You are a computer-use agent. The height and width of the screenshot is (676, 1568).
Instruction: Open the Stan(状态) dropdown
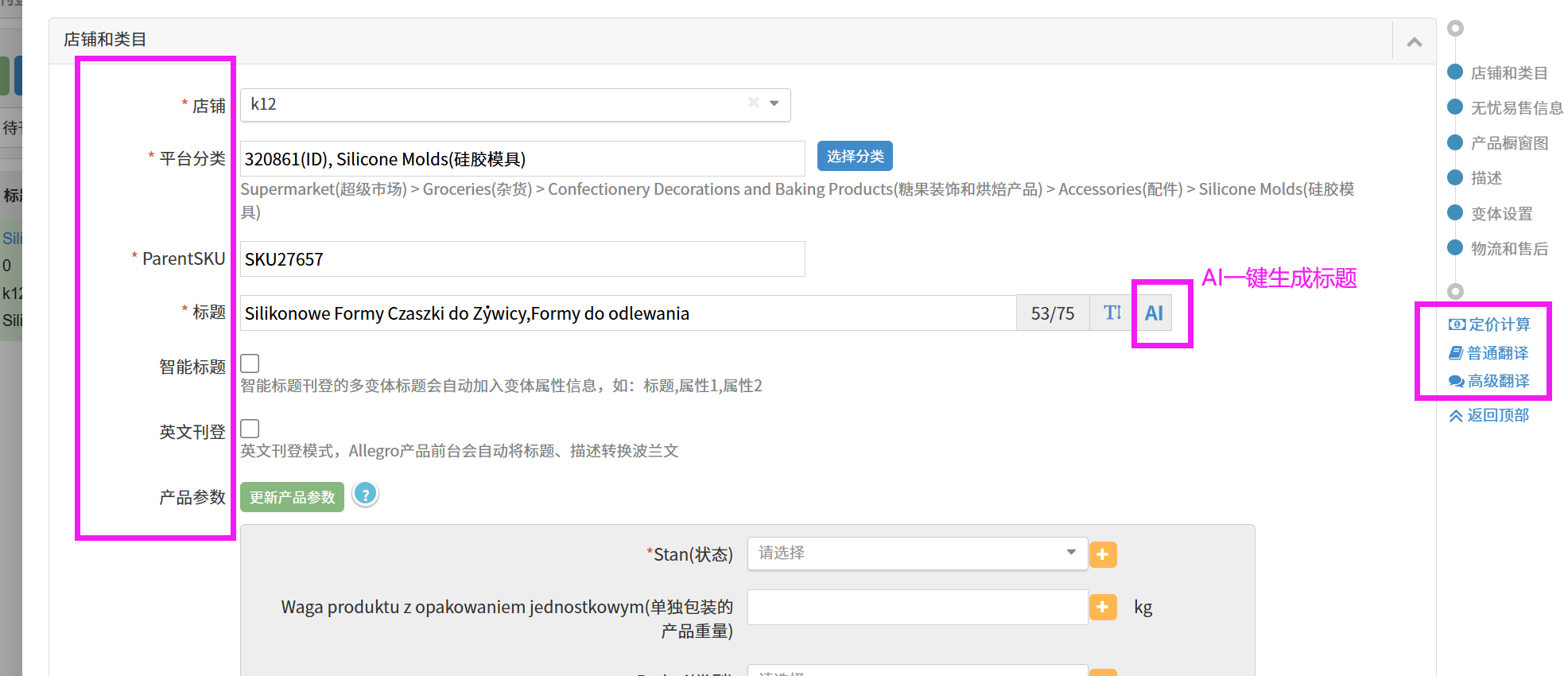[916, 554]
